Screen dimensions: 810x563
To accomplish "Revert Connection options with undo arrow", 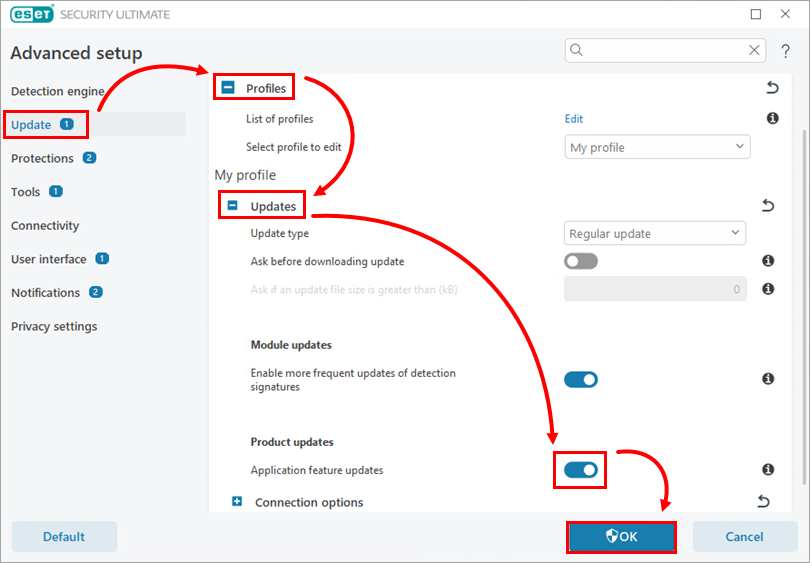I will (764, 502).
